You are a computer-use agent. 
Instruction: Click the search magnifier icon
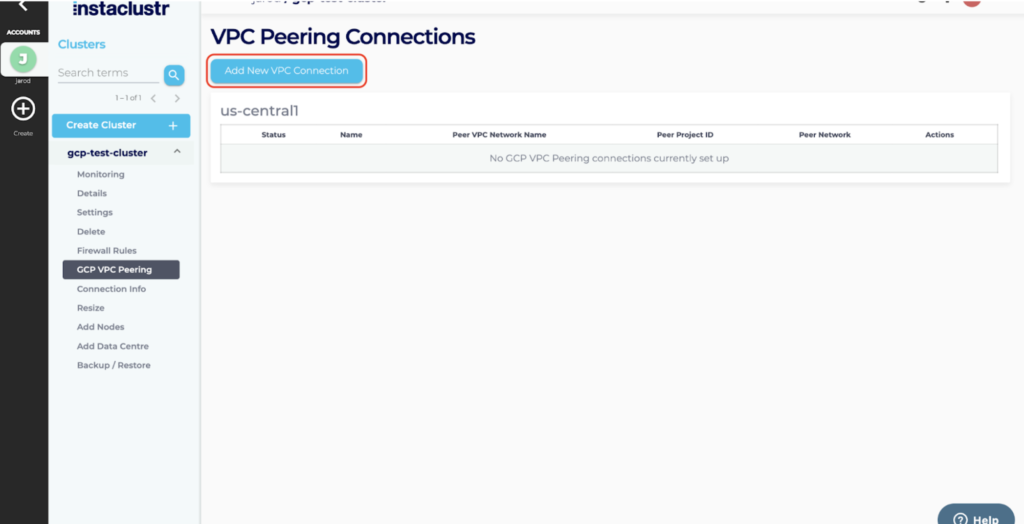tap(174, 74)
